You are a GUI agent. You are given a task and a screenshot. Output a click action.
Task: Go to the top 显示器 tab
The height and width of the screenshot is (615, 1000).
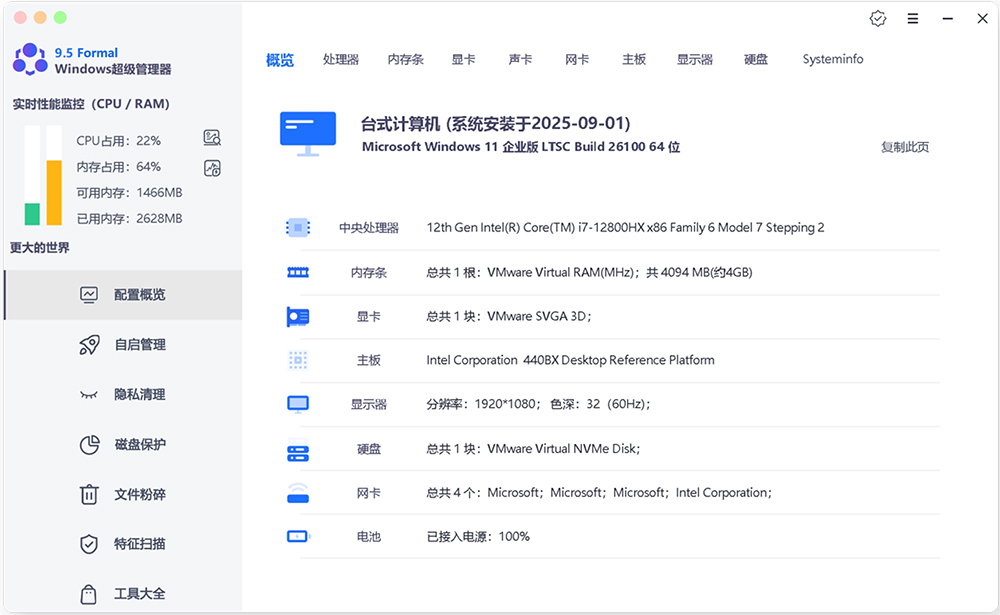pyautogui.click(x=695, y=59)
